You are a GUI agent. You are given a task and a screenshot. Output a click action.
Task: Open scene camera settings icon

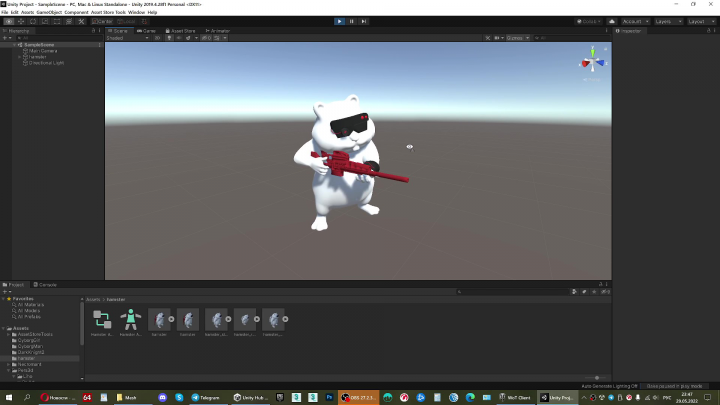click(497, 38)
